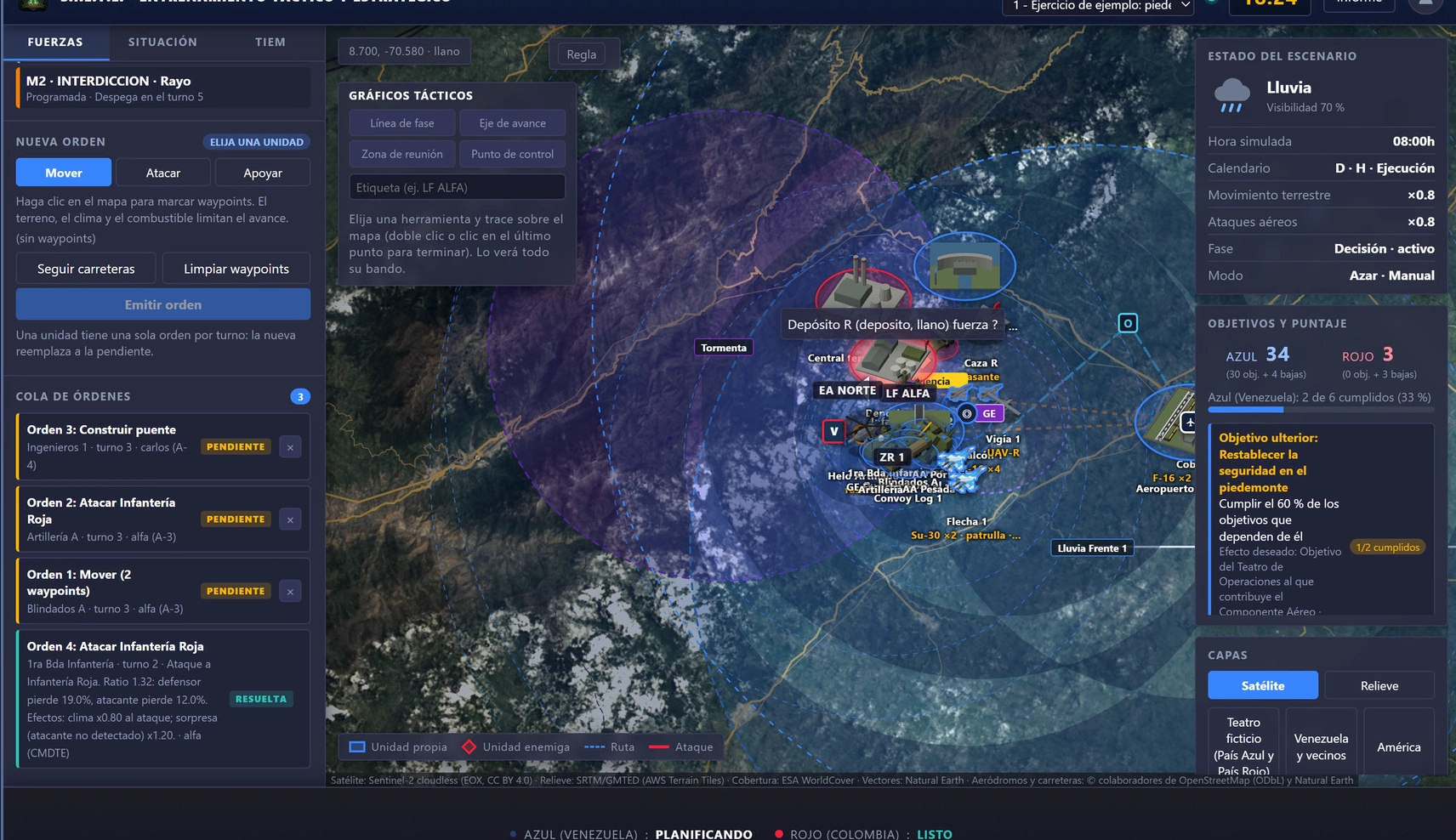The image size is (1456, 840).
Task: Click the Etiqueta label input field
Action: click(x=458, y=187)
